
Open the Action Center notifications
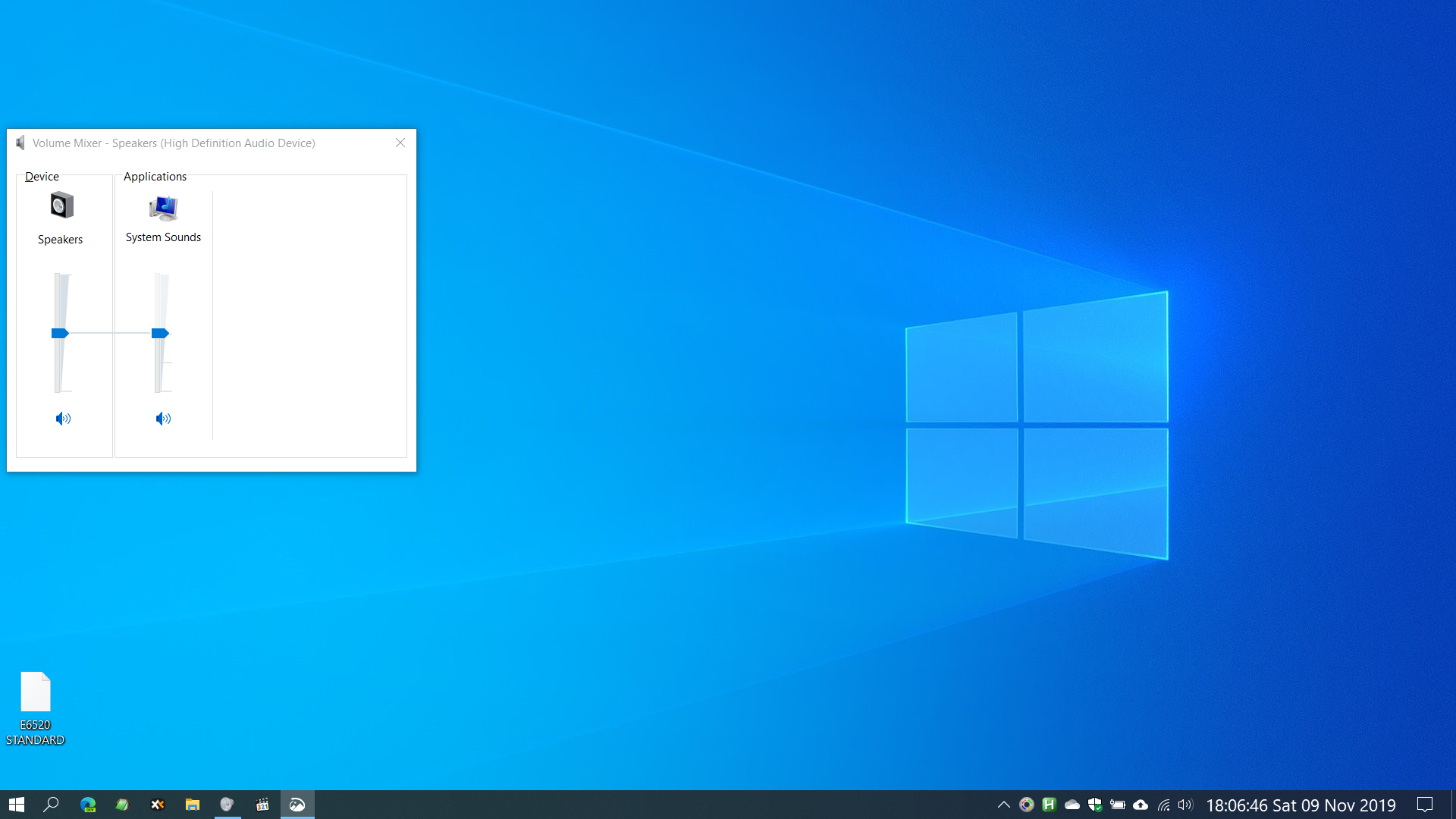tap(1425, 805)
